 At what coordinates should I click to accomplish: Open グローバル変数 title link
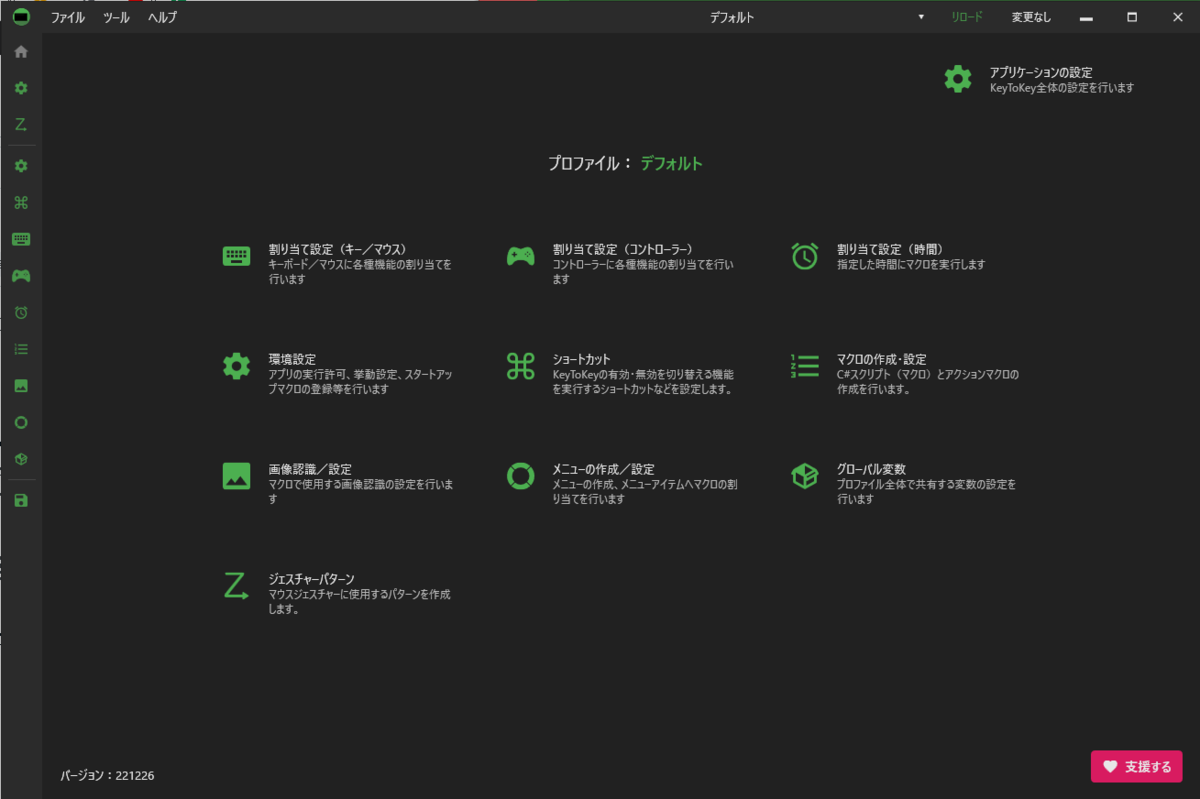tap(871, 469)
